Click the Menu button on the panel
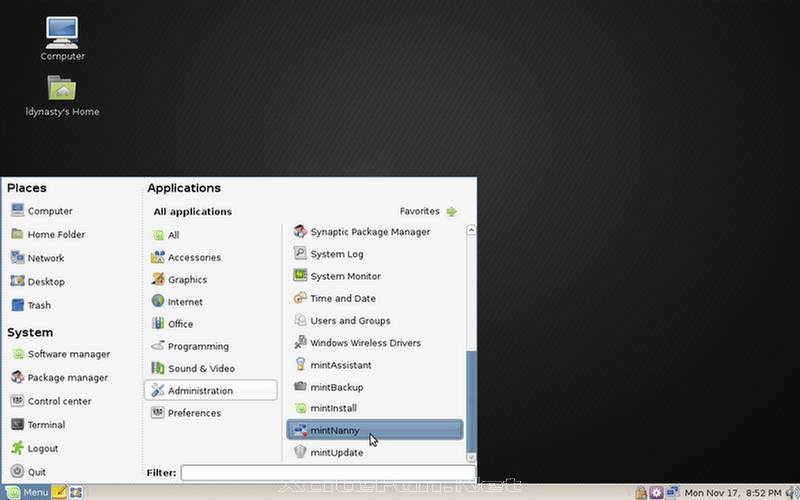This screenshot has width=800, height=500. point(27,492)
